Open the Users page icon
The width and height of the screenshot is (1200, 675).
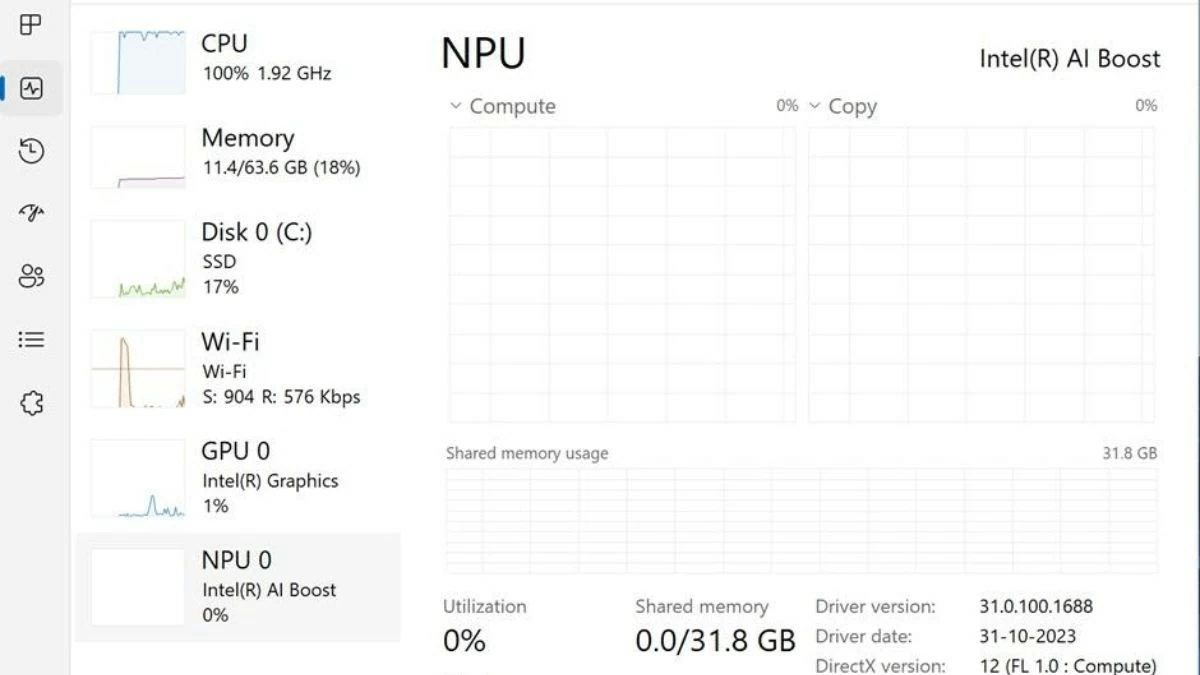click(x=31, y=276)
